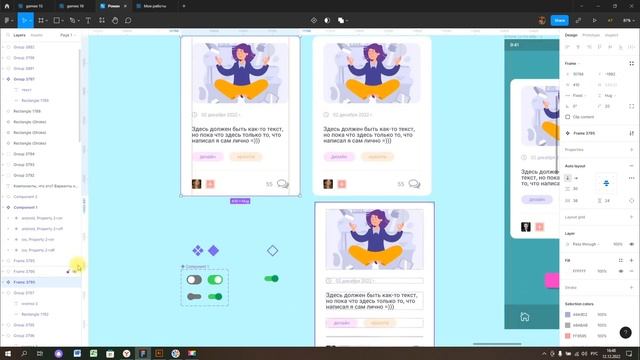Switch to the Layers tab

pyautogui.click(x=19, y=35)
